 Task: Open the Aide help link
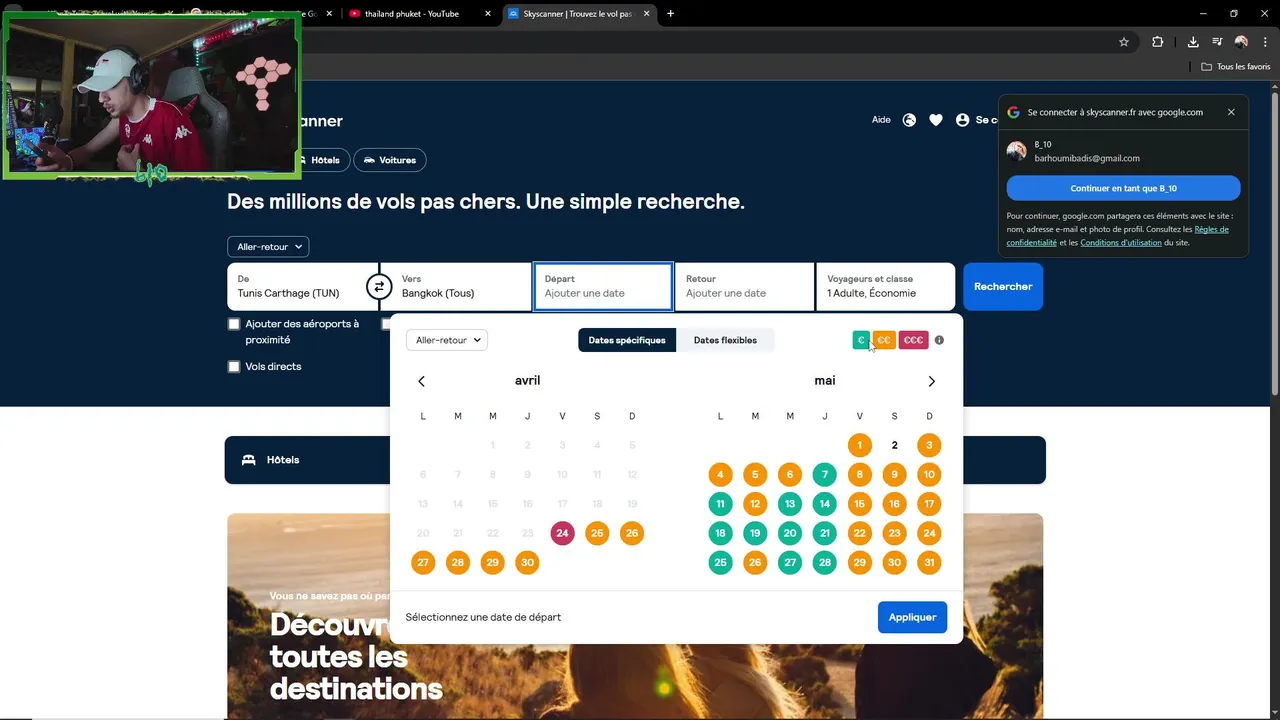(881, 120)
